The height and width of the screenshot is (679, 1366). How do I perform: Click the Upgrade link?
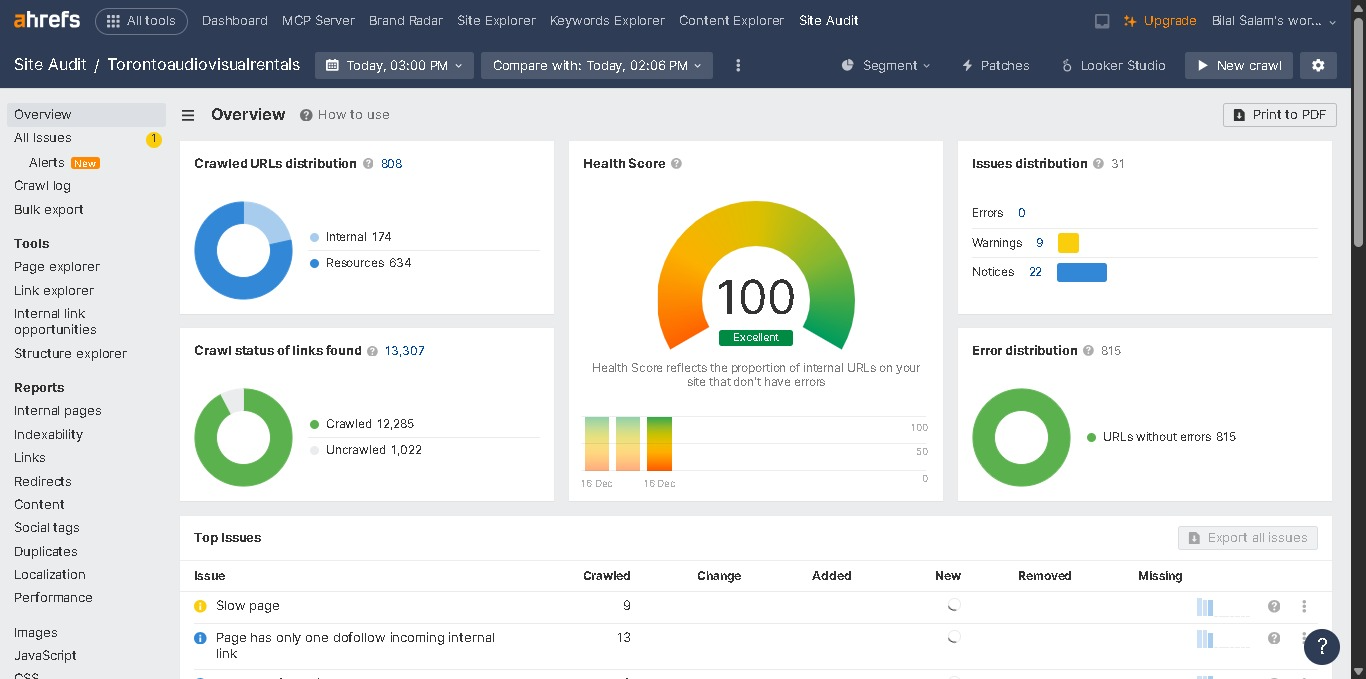click(x=1160, y=20)
